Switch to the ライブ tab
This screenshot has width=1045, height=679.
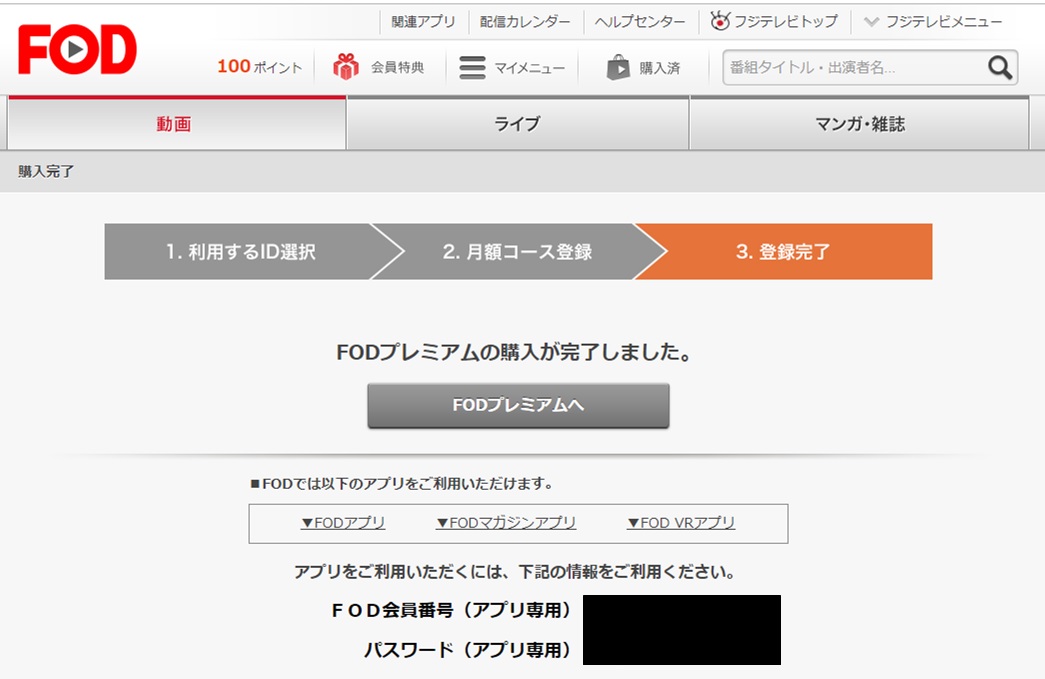[518, 123]
